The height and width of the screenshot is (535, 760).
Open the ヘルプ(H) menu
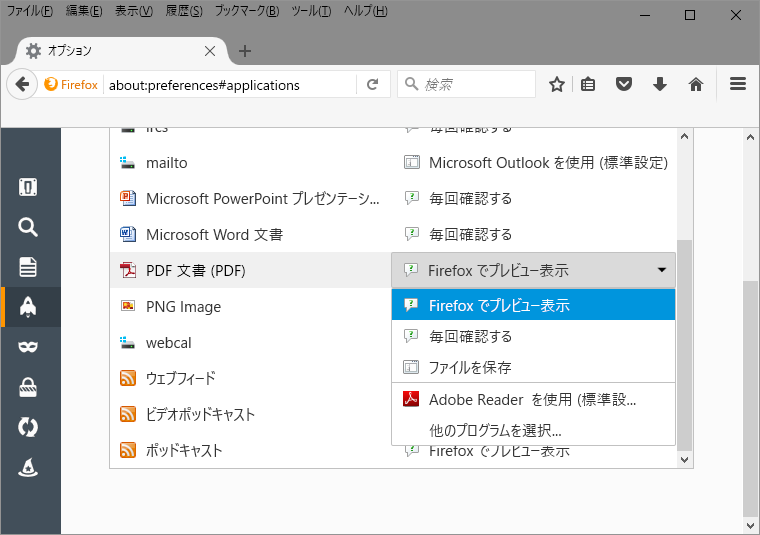(365, 11)
